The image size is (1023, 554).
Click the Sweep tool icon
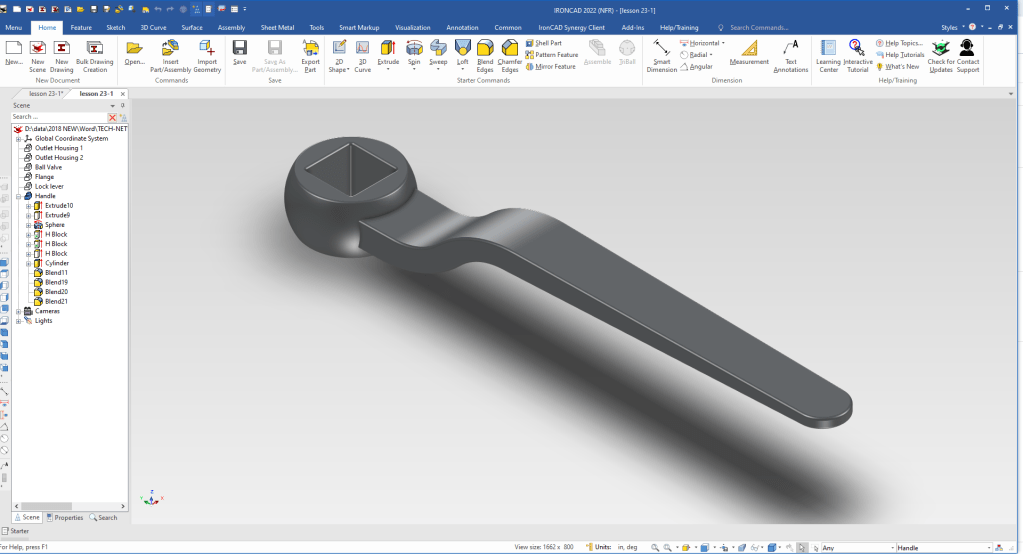(x=438, y=51)
